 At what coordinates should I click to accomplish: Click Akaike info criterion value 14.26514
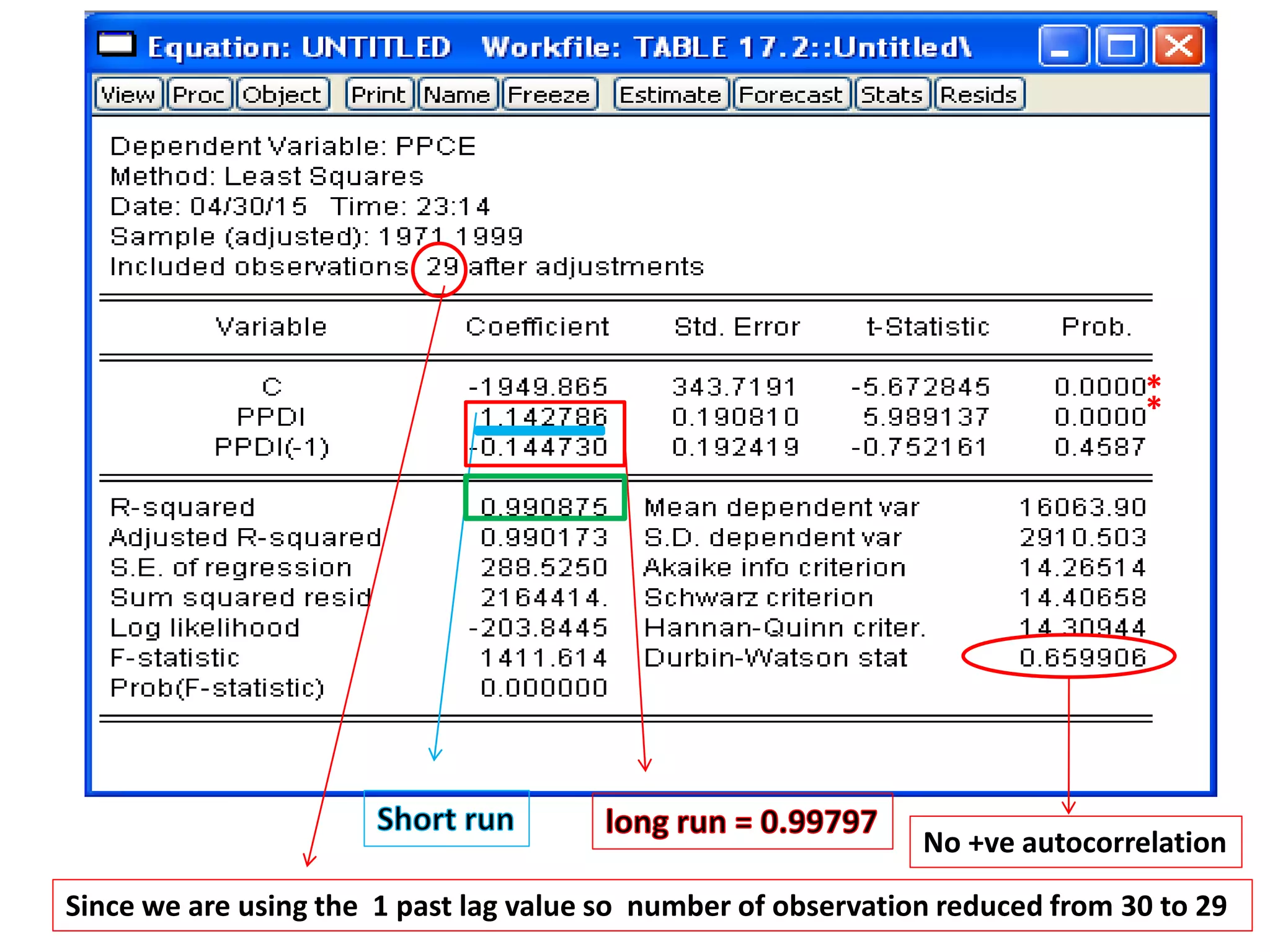click(x=1083, y=568)
